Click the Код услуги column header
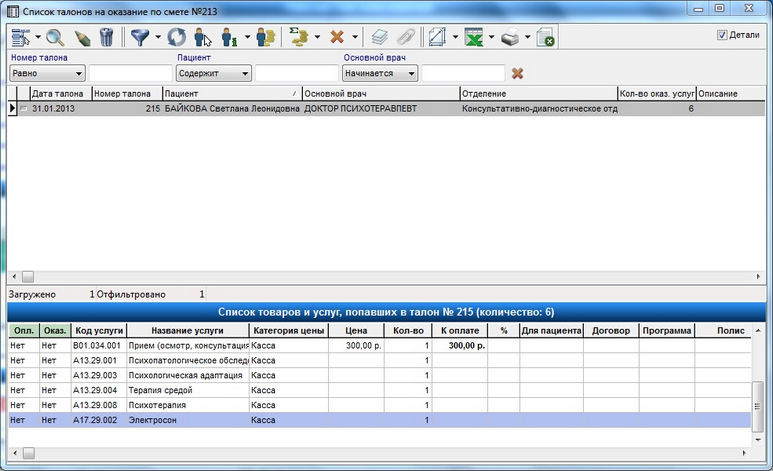 click(x=99, y=330)
